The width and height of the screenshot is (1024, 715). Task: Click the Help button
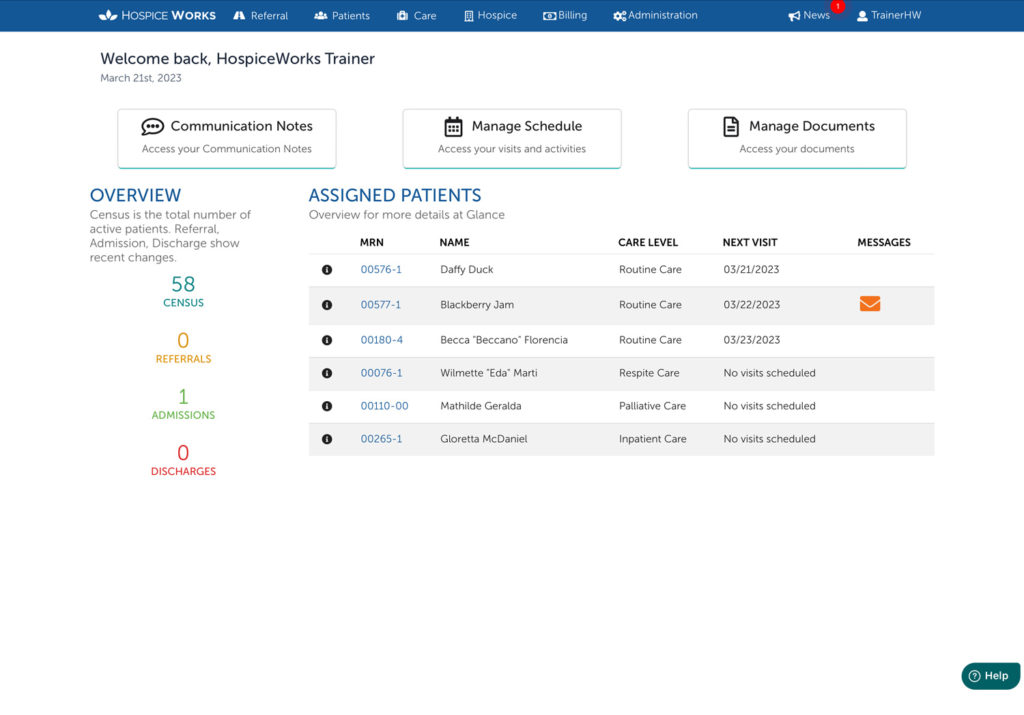(990, 676)
